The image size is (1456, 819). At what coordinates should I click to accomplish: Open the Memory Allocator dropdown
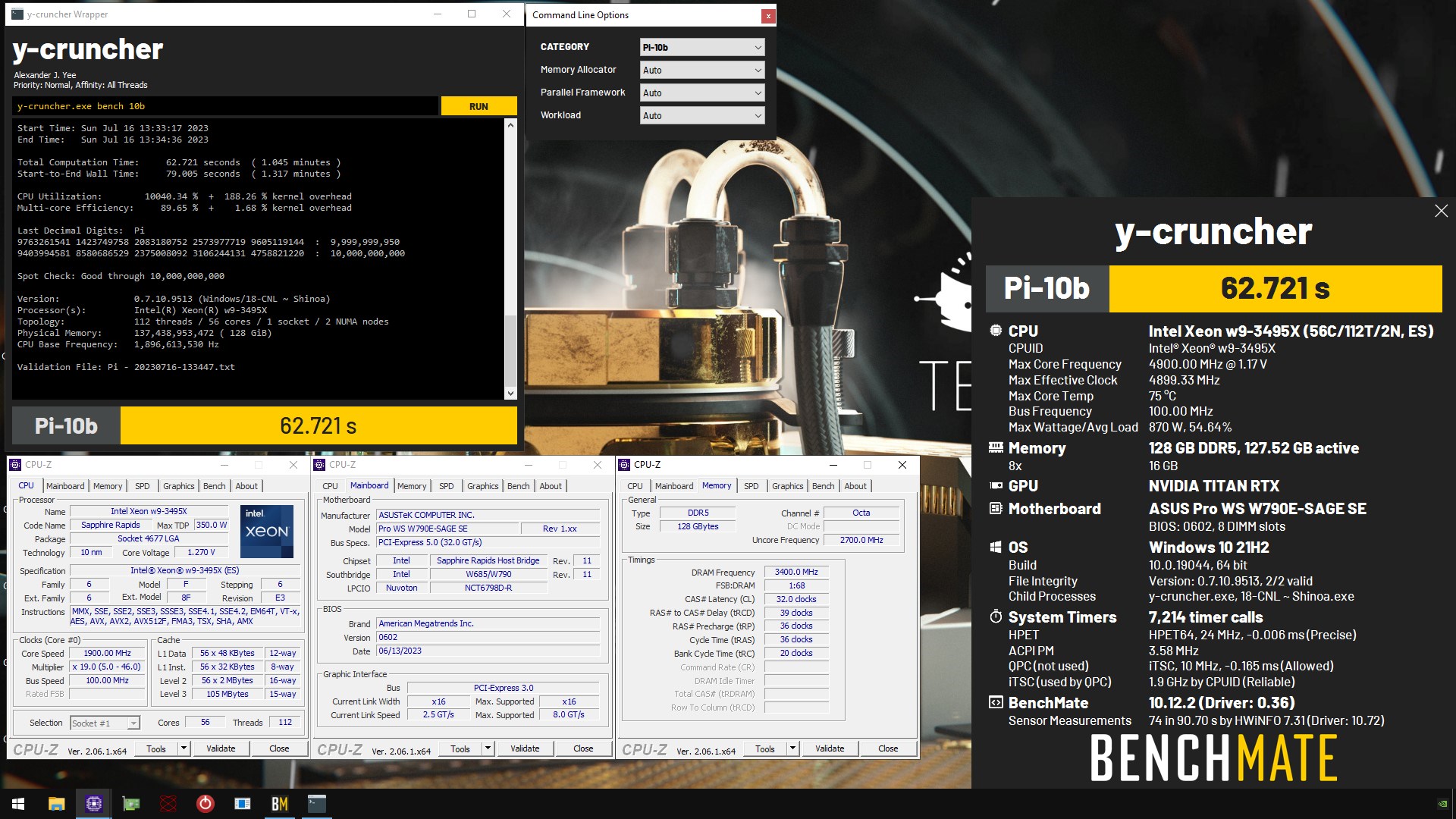(x=702, y=70)
